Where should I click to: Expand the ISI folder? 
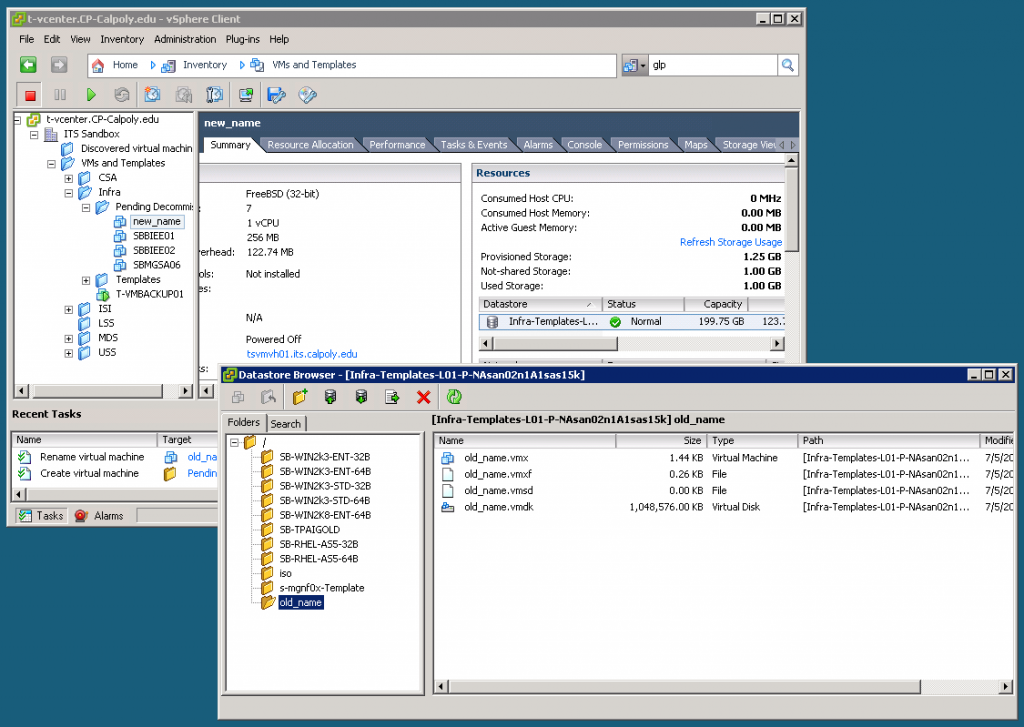(69, 310)
